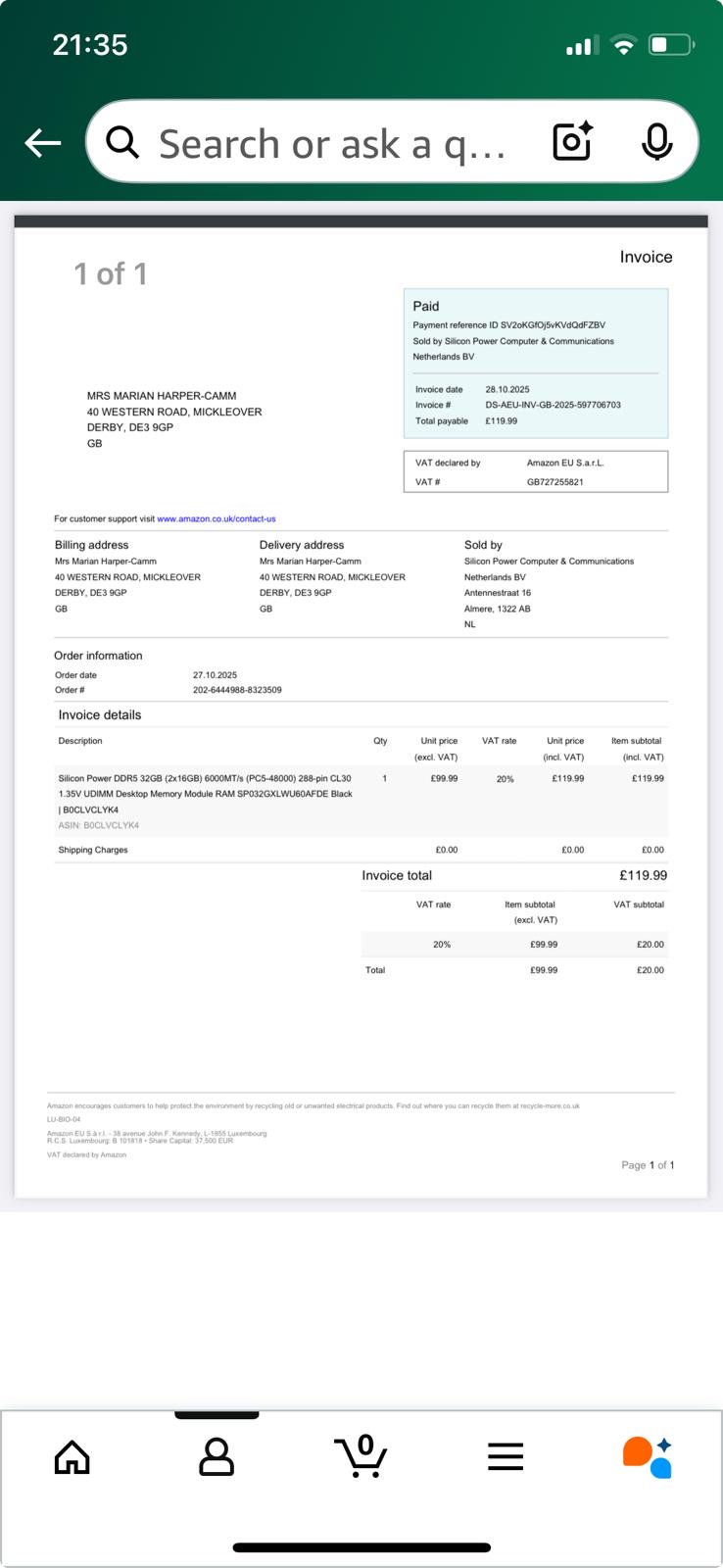Open the shopping cart
The image size is (723, 1568).
click(x=361, y=1456)
